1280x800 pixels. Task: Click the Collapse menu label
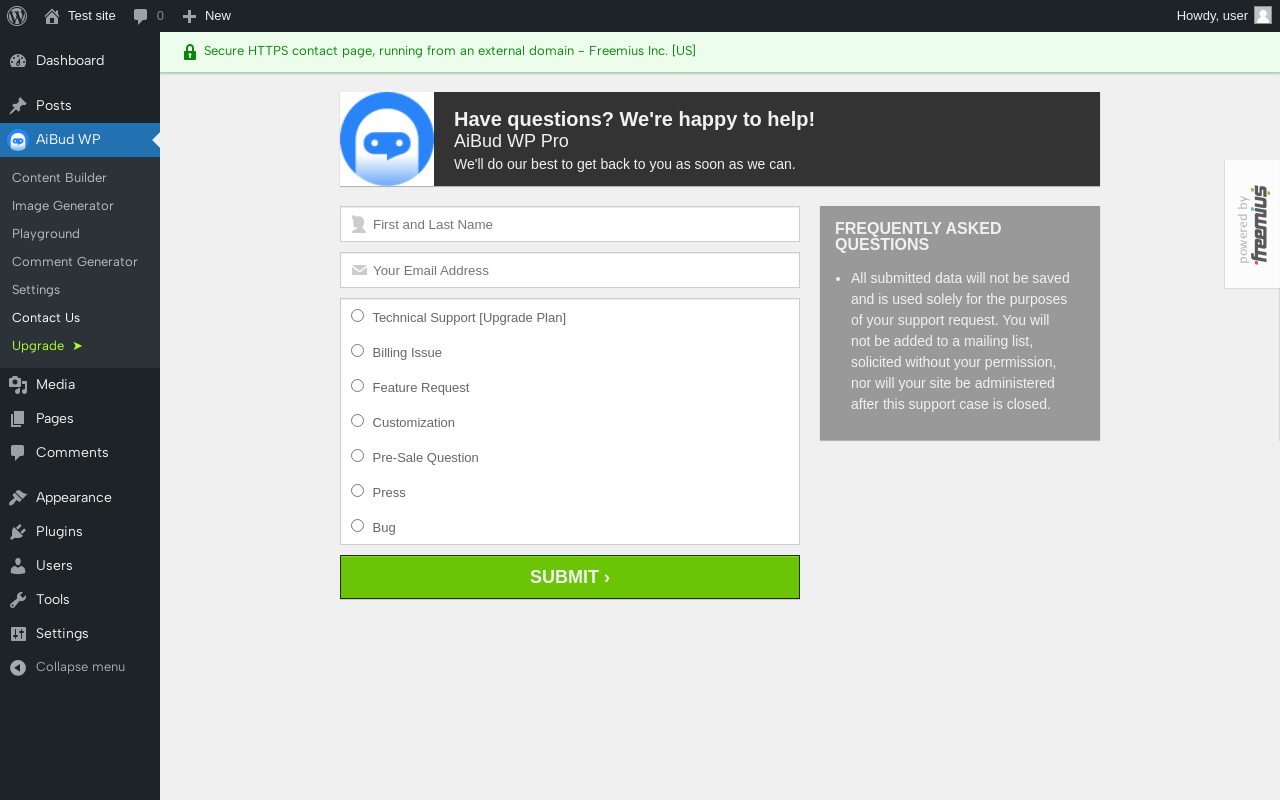[x=80, y=667]
